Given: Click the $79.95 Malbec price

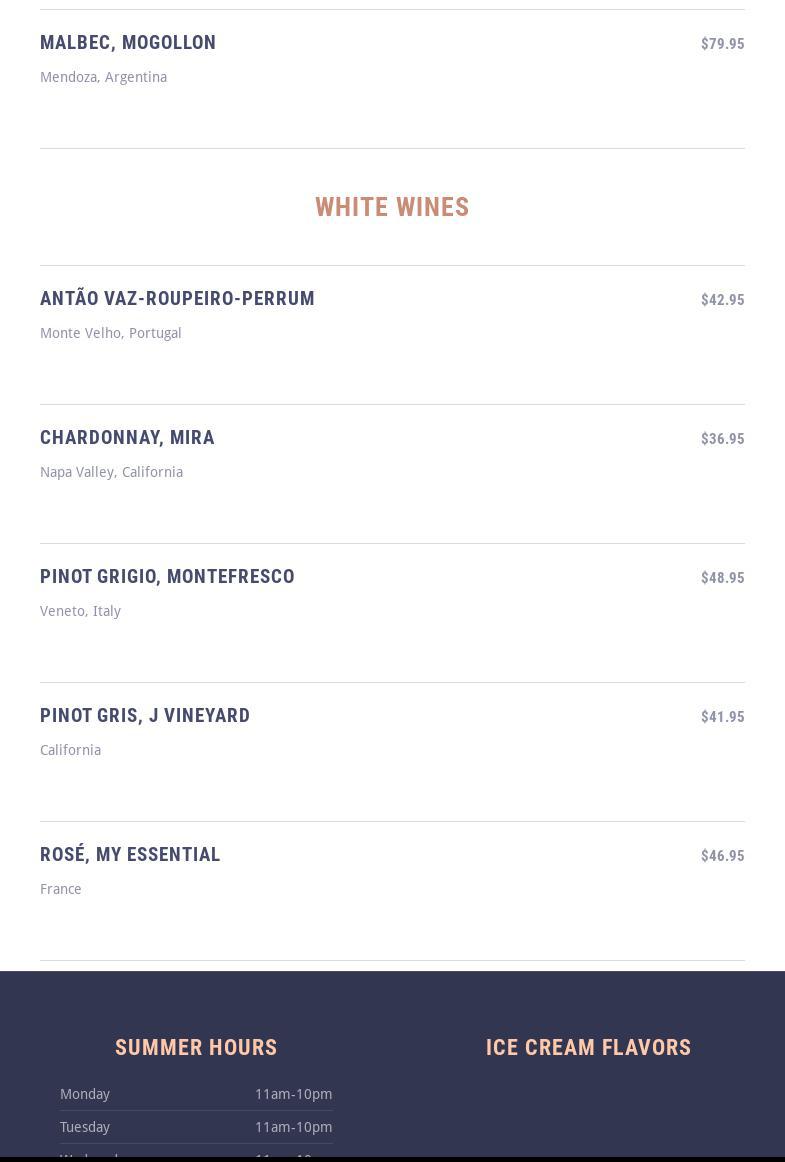Looking at the screenshot, I should point(722,44).
